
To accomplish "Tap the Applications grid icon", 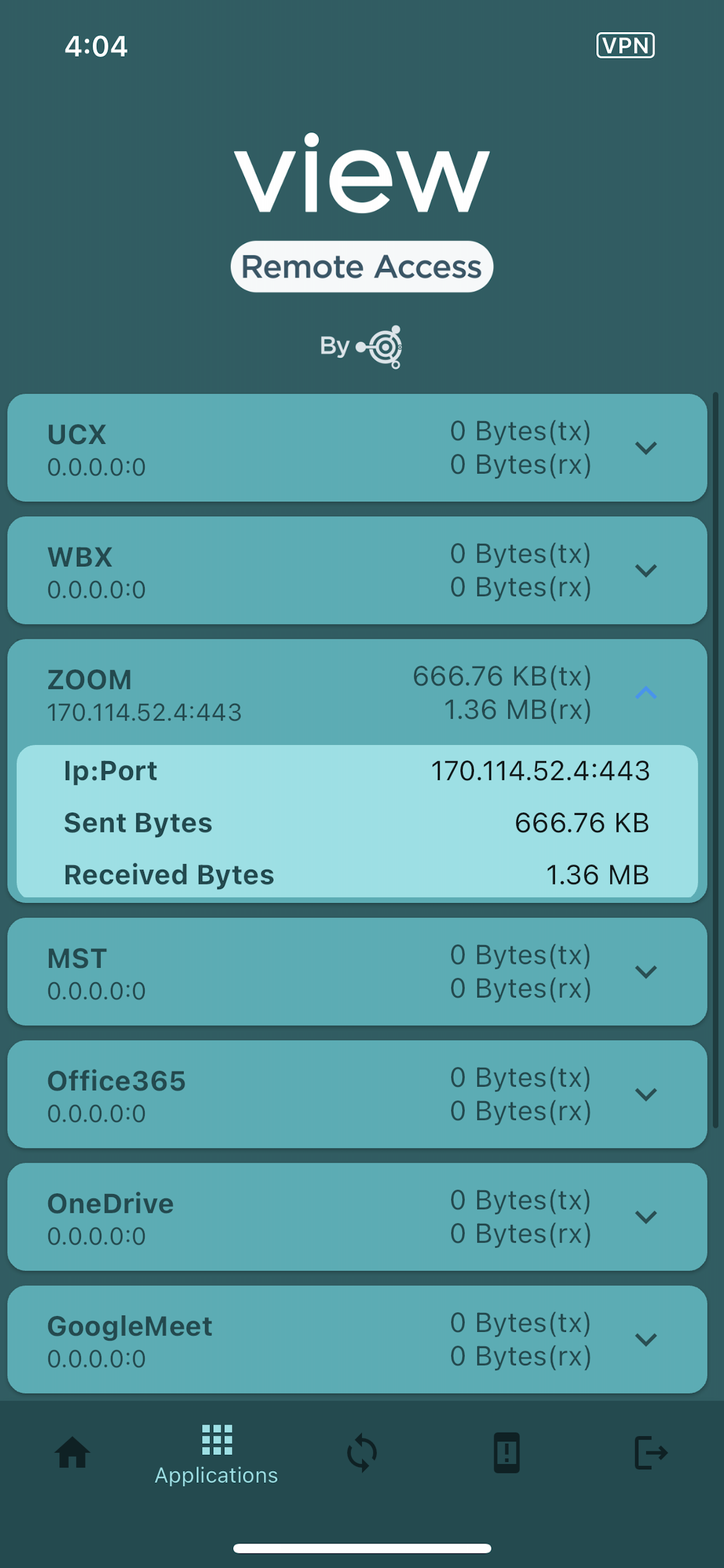I will [217, 1440].
